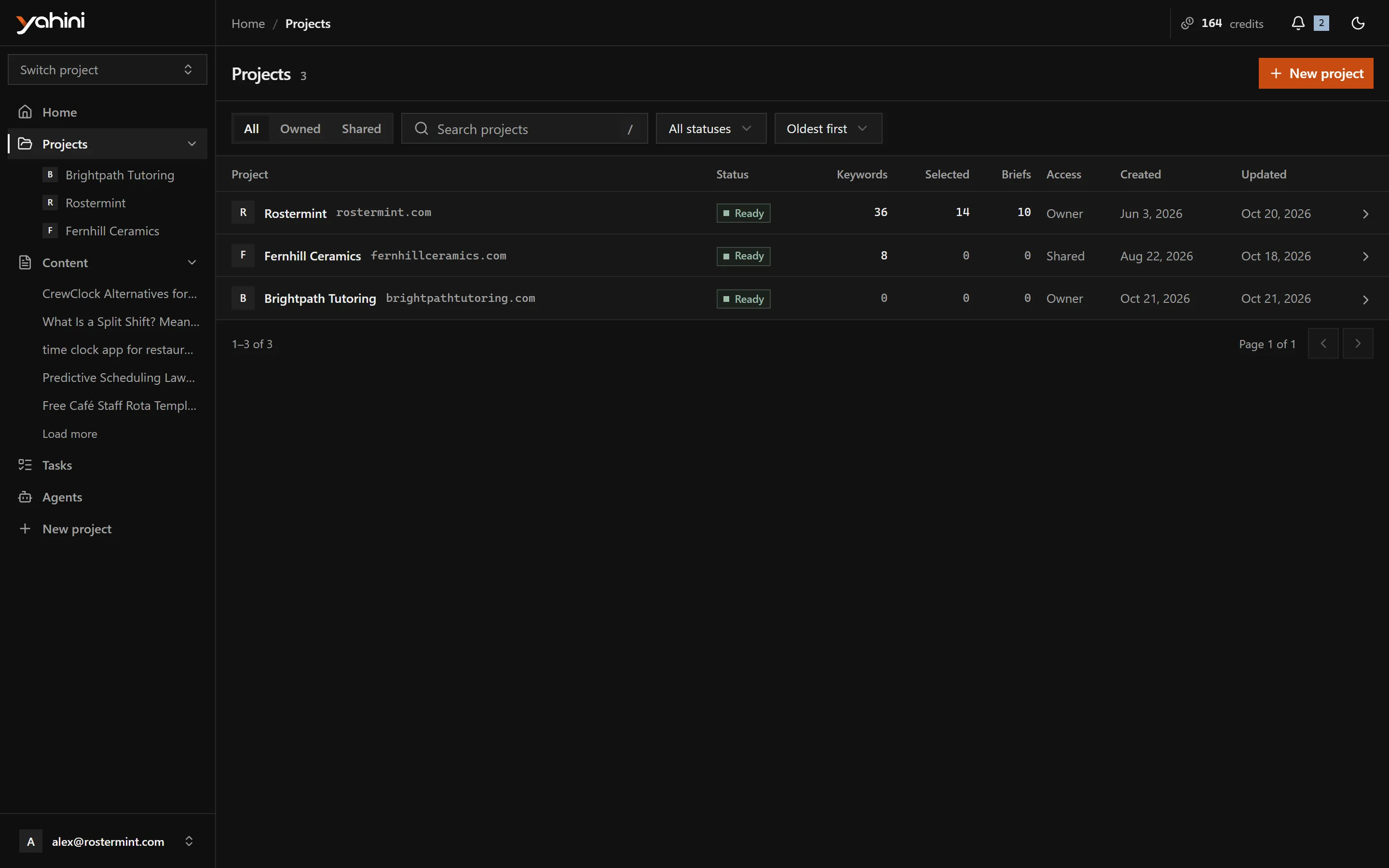Viewport: 1389px width, 868px height.
Task: Click the yahini logo
Action: (x=51, y=22)
